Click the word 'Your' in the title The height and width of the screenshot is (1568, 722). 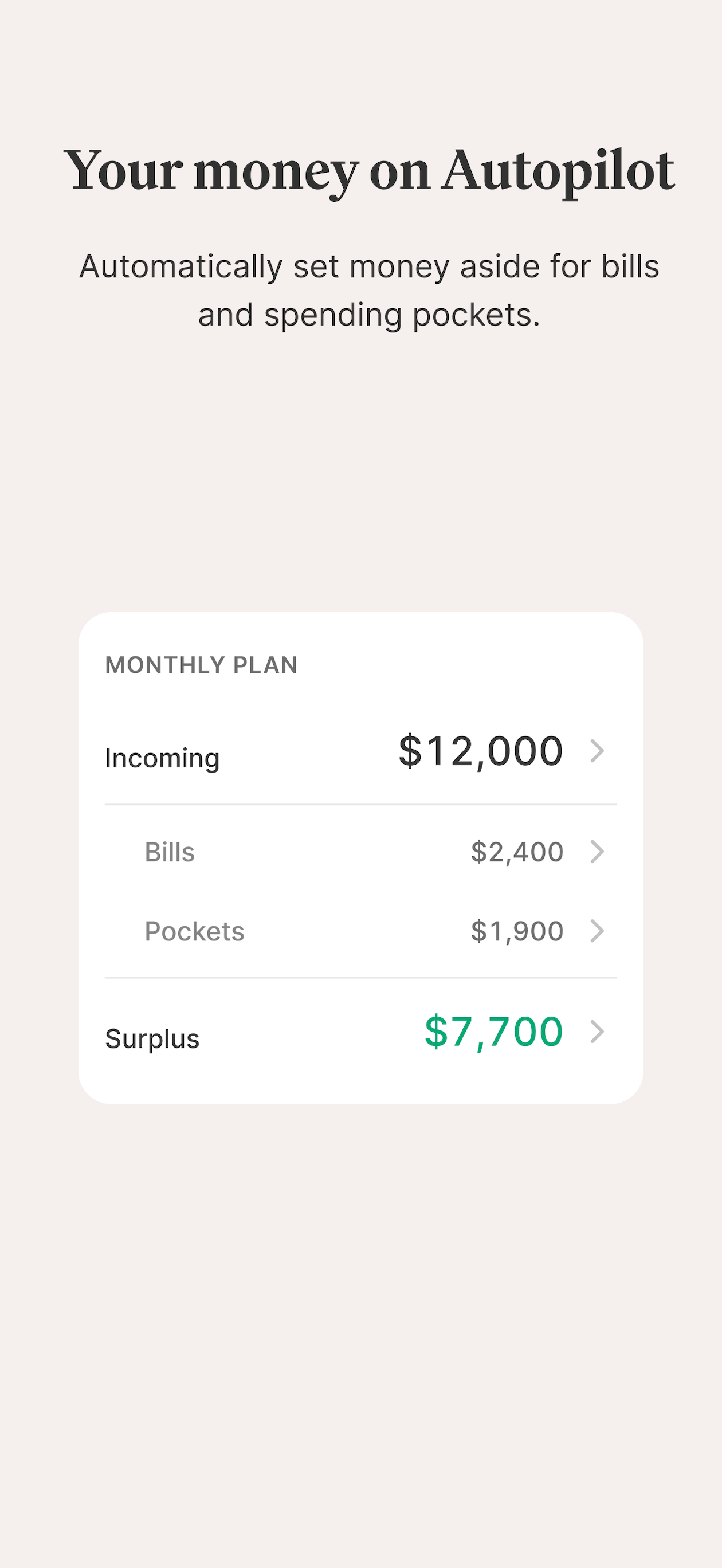(123, 170)
